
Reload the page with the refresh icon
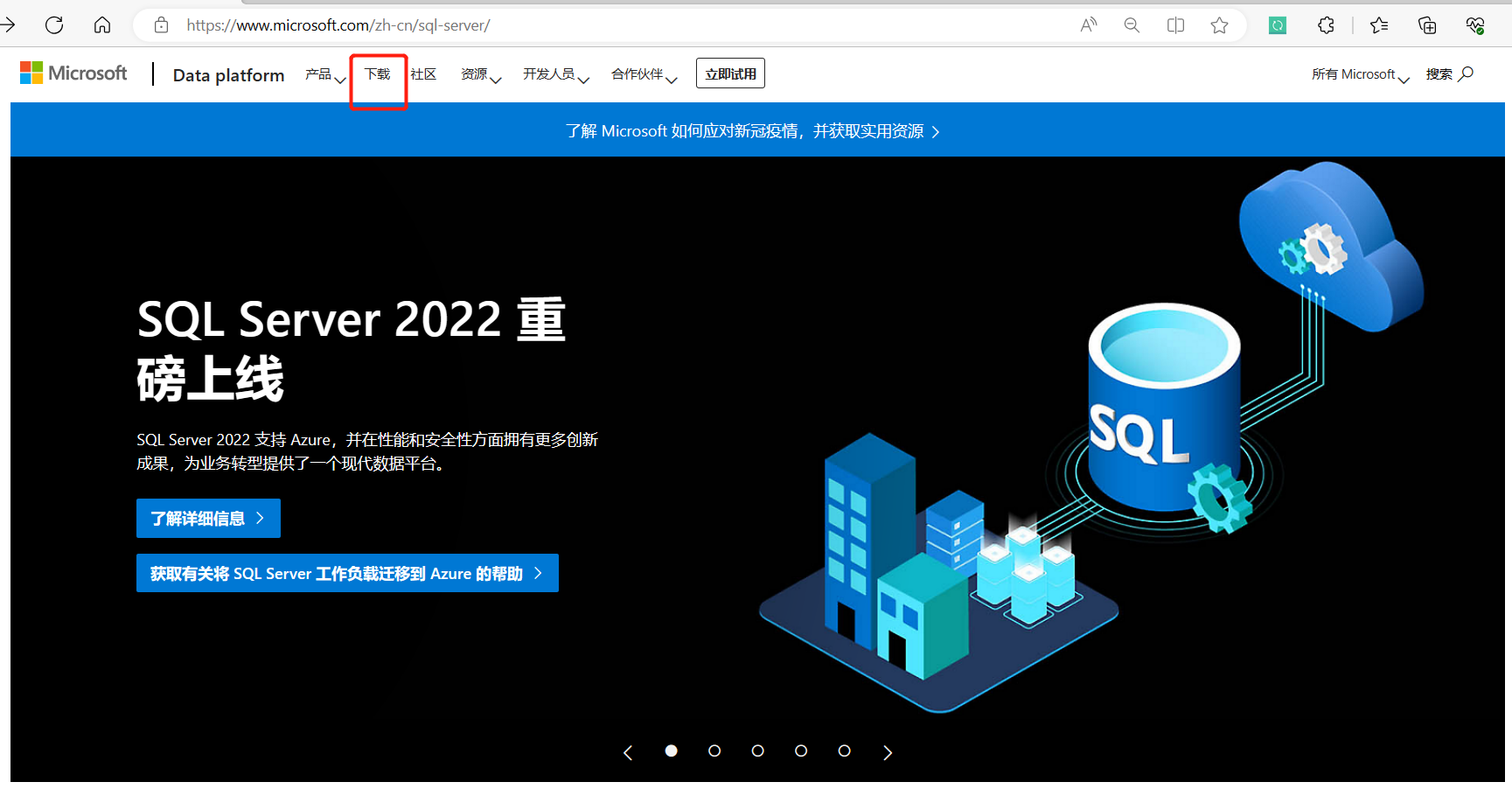tap(54, 25)
